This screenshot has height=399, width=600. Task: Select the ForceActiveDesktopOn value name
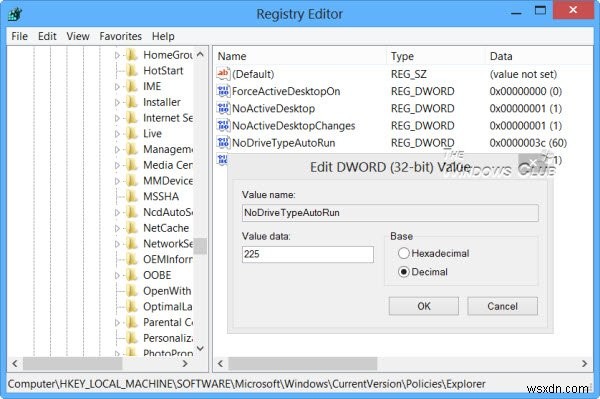pyautogui.click(x=286, y=91)
